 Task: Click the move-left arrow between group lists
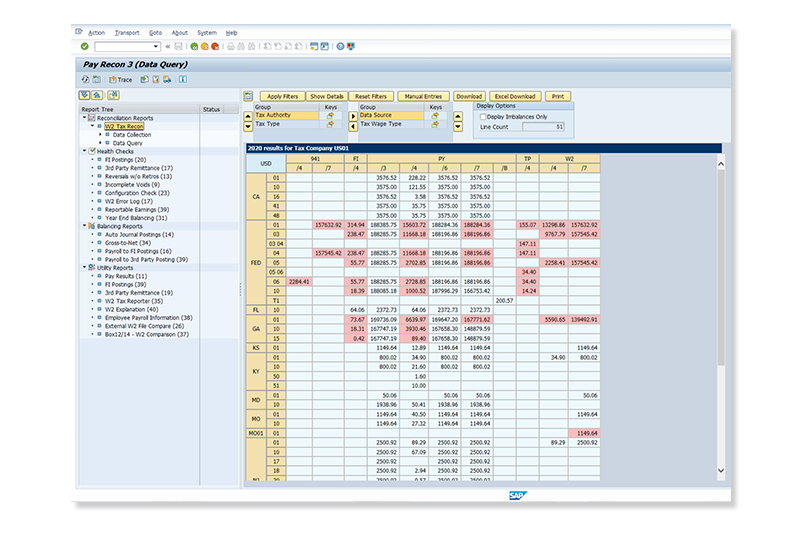pos(353,126)
